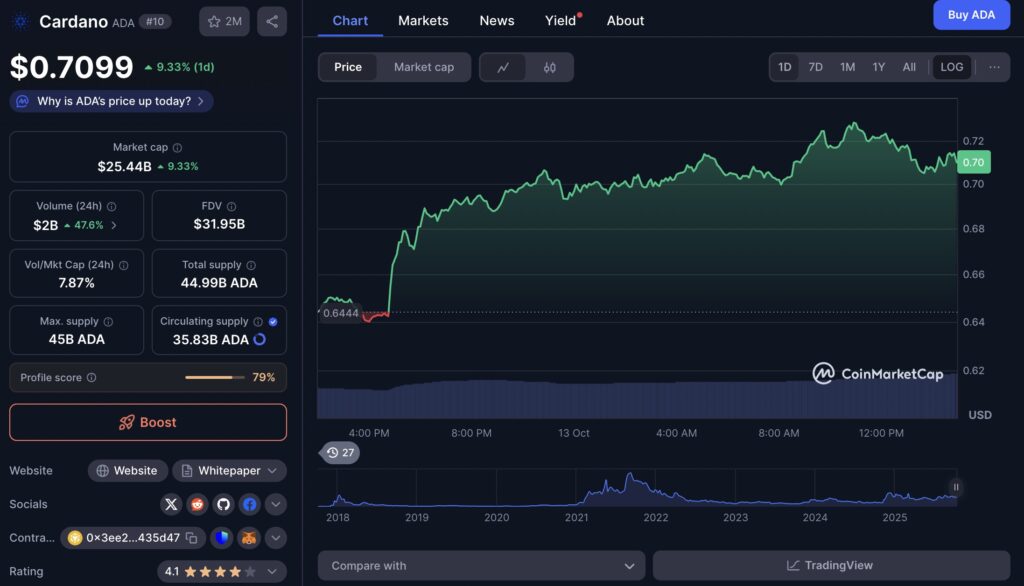Set chart range to 1M
The height and width of the screenshot is (586, 1024).
tap(848, 67)
